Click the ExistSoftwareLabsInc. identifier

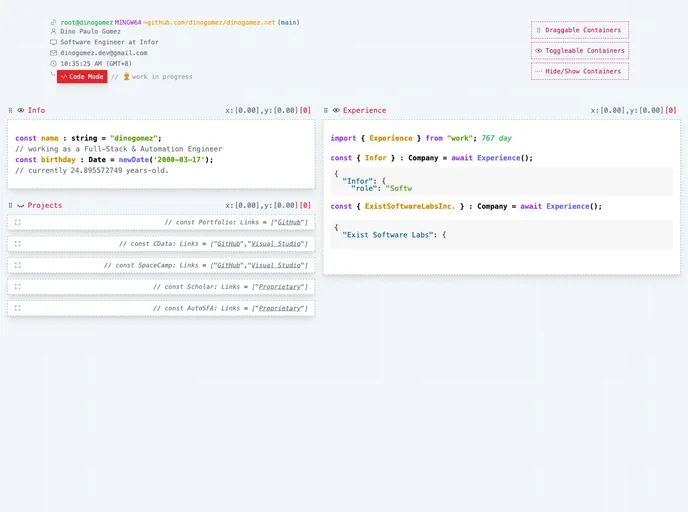point(410,206)
